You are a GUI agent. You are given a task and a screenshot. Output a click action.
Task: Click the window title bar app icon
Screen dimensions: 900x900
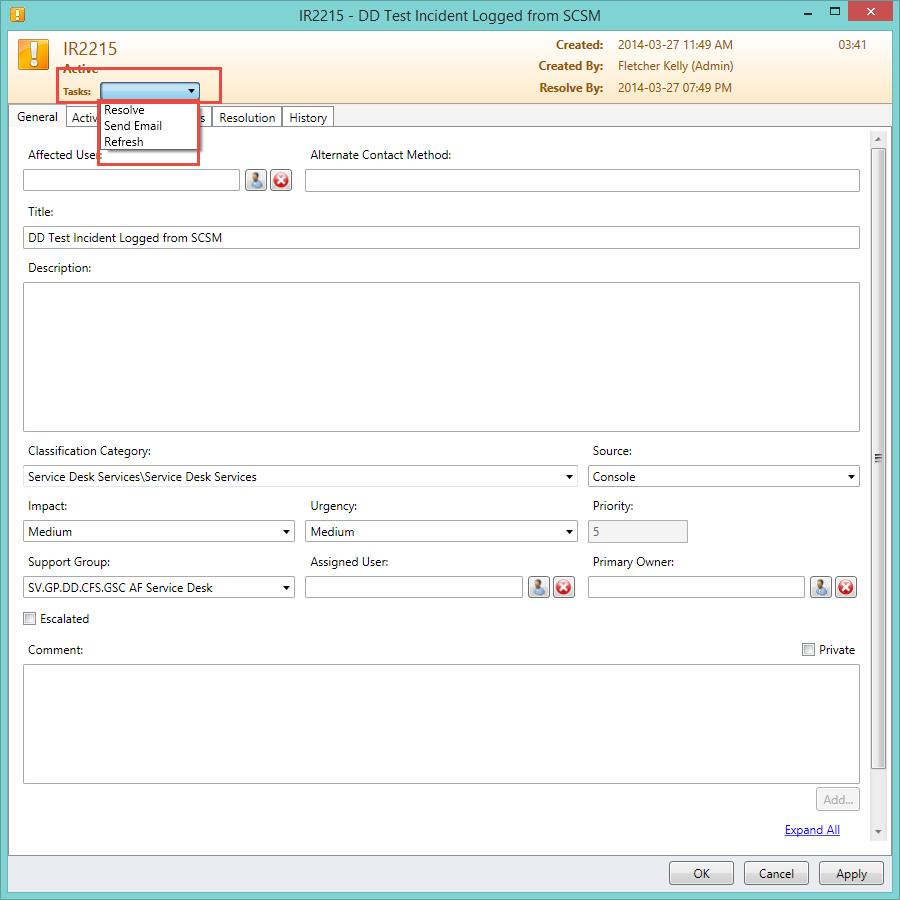[17, 15]
